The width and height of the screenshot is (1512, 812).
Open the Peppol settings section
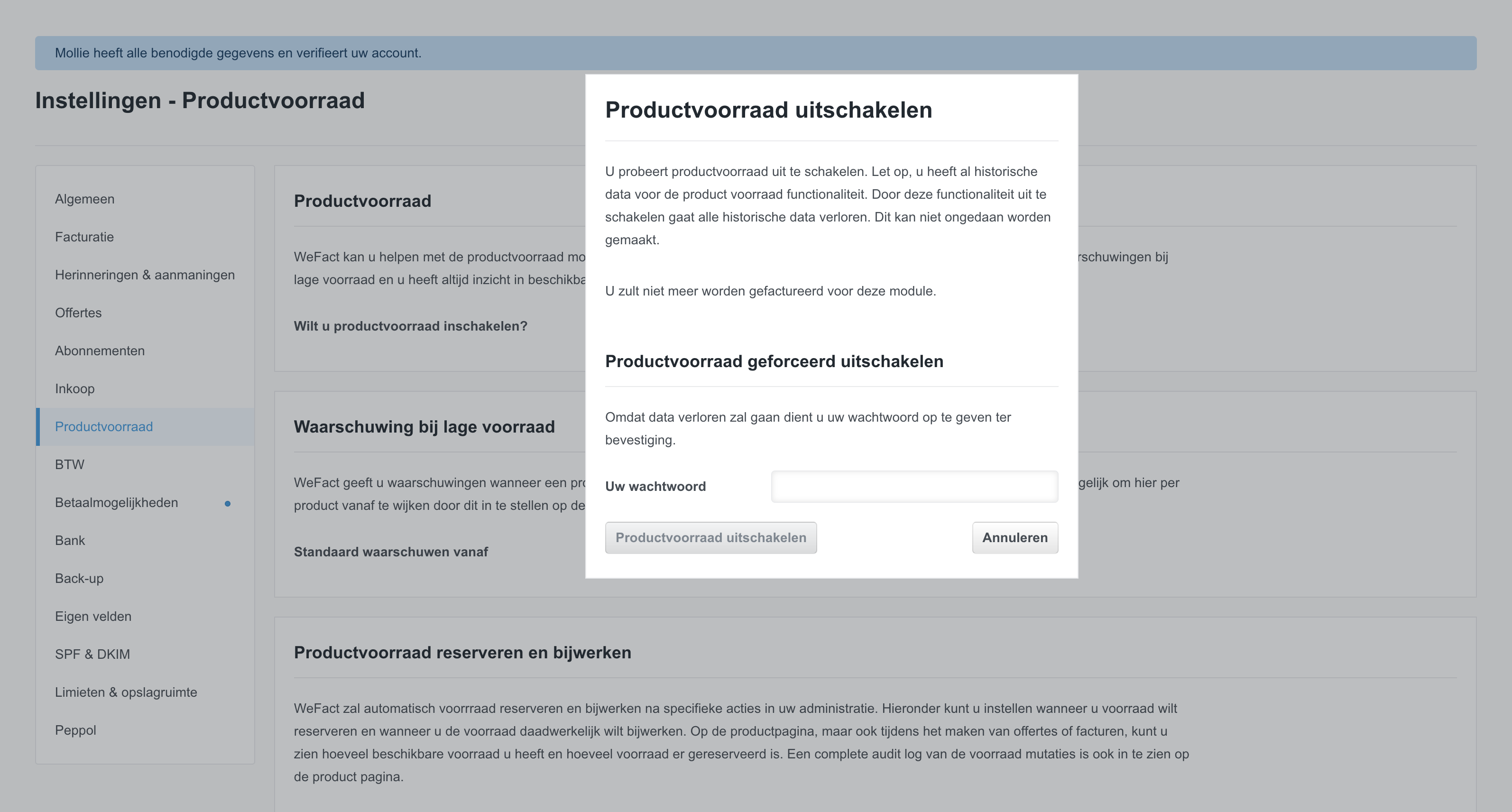(76, 730)
